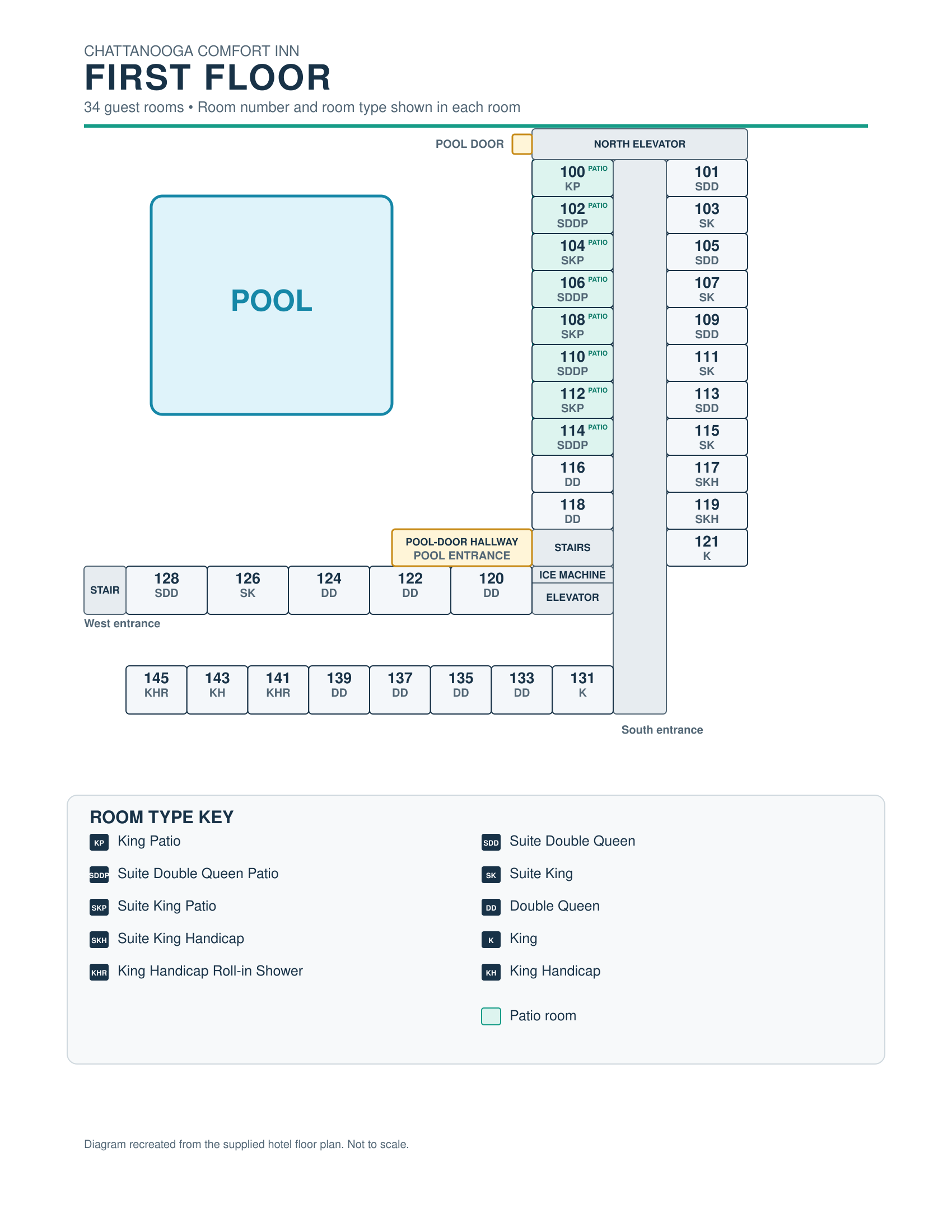
Task: Click the South entrance label
Action: (662, 730)
